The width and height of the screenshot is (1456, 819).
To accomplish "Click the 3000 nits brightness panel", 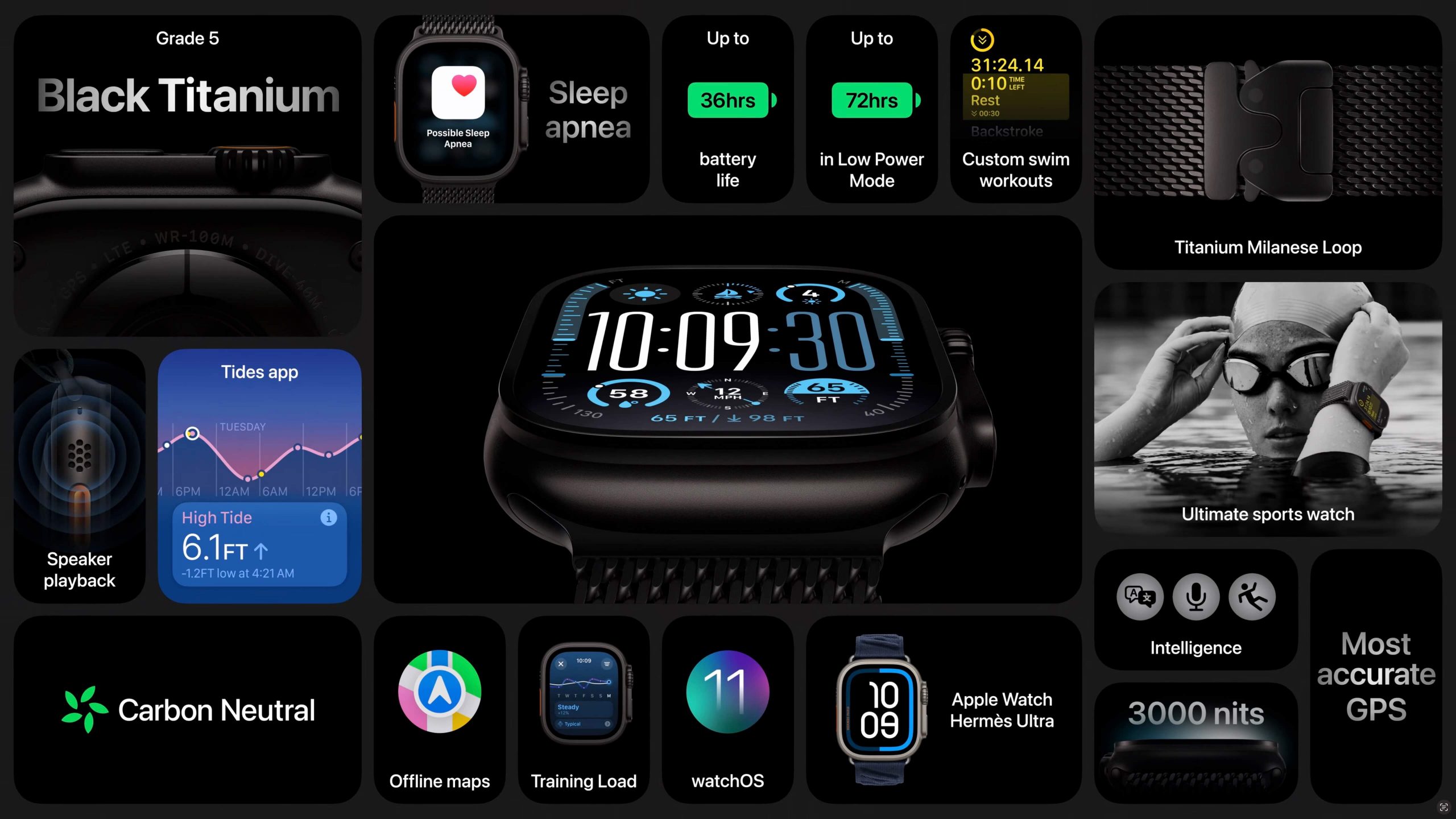I will (x=1196, y=735).
